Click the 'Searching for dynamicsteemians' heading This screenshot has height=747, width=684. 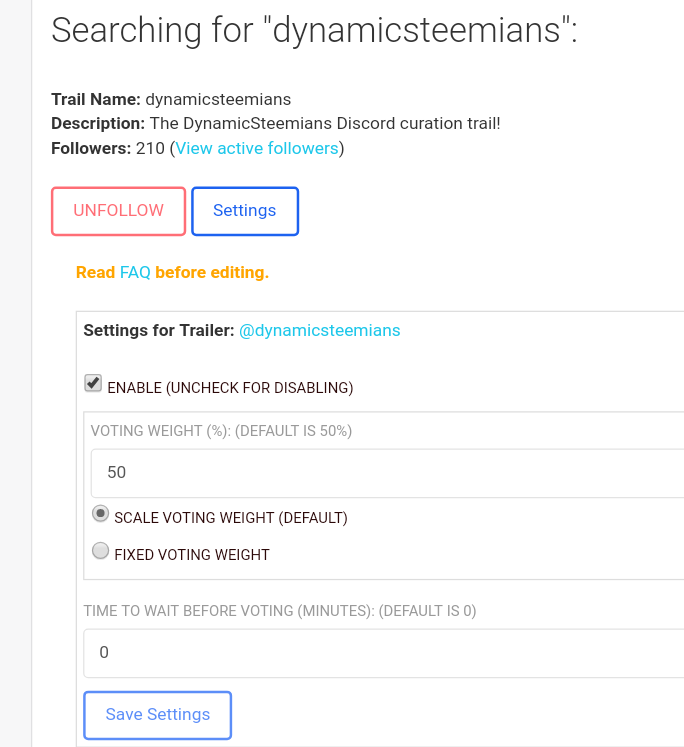(314, 30)
